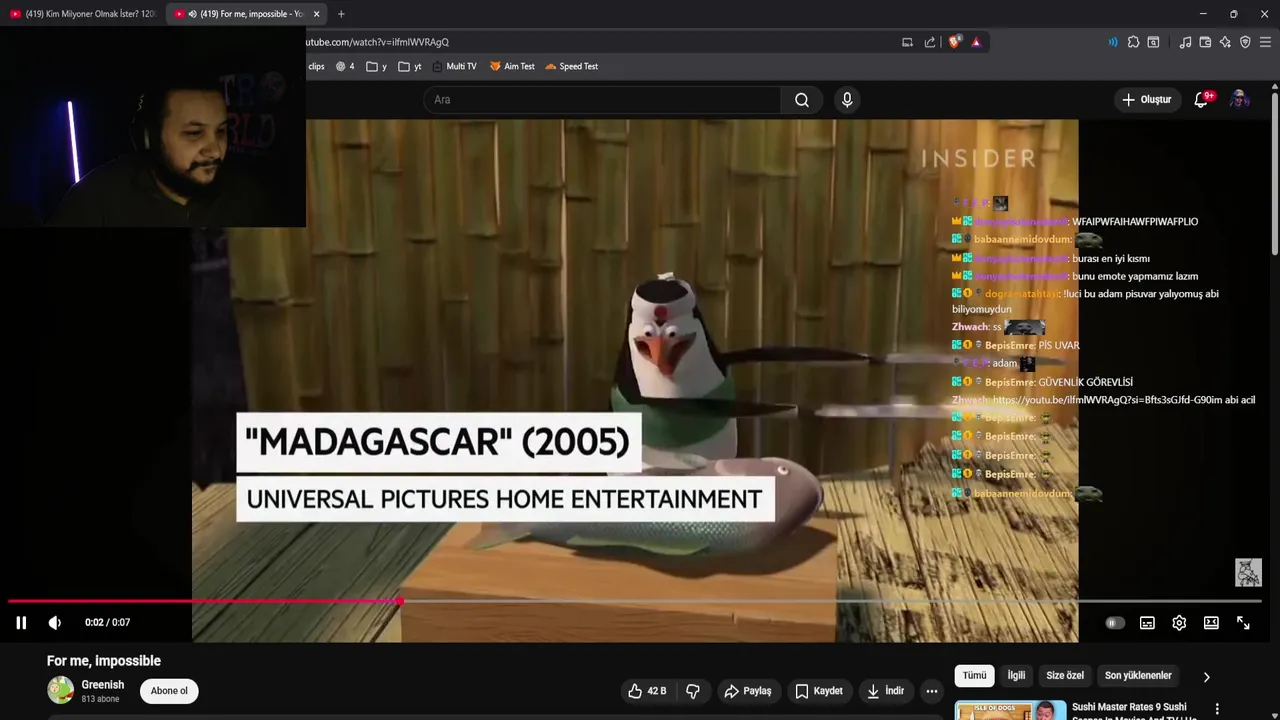Viewport: 1280px width, 720px height.
Task: Open the Leo AI sparkle icon
Action: coord(1225,42)
